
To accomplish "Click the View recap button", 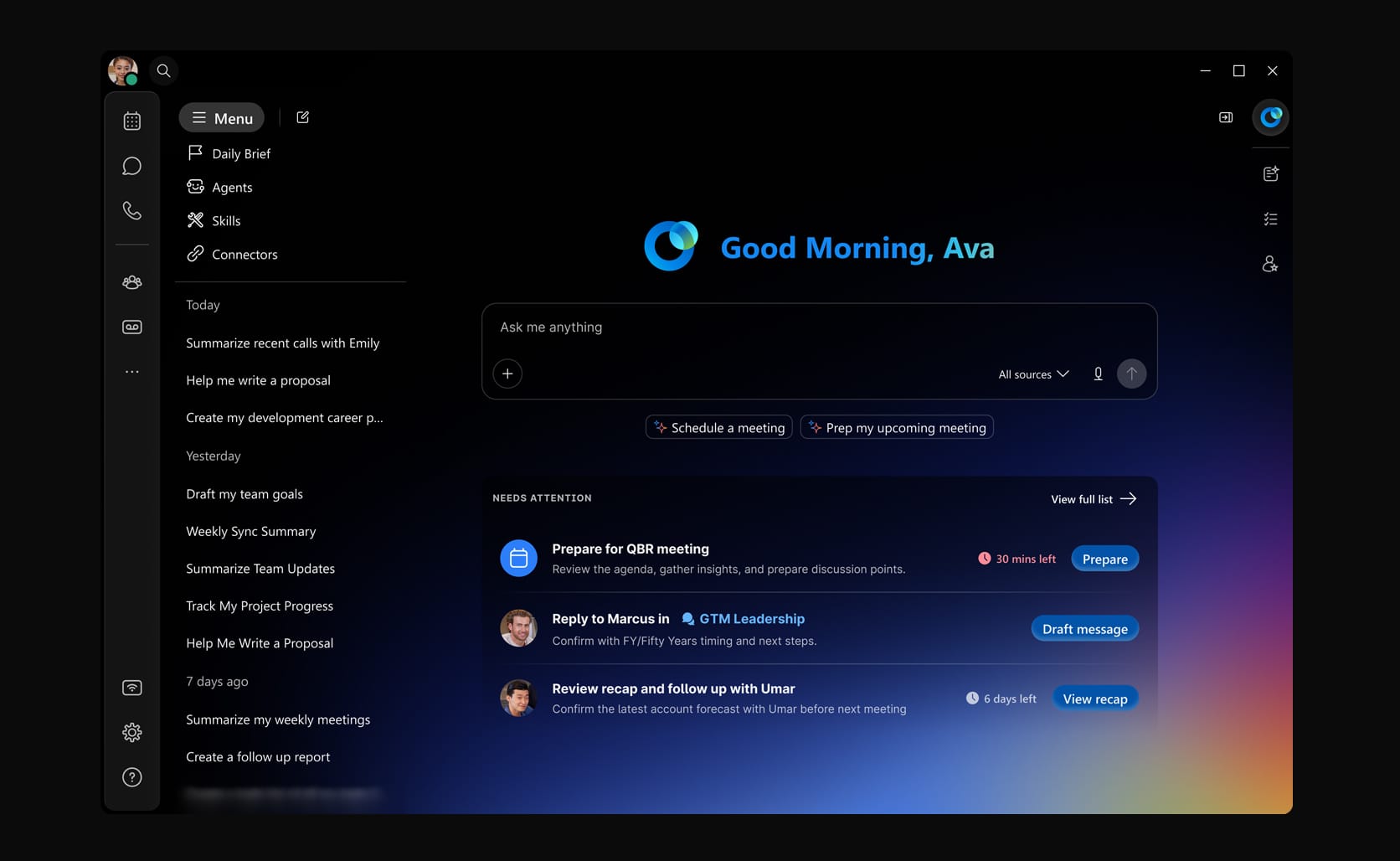I will (x=1094, y=699).
